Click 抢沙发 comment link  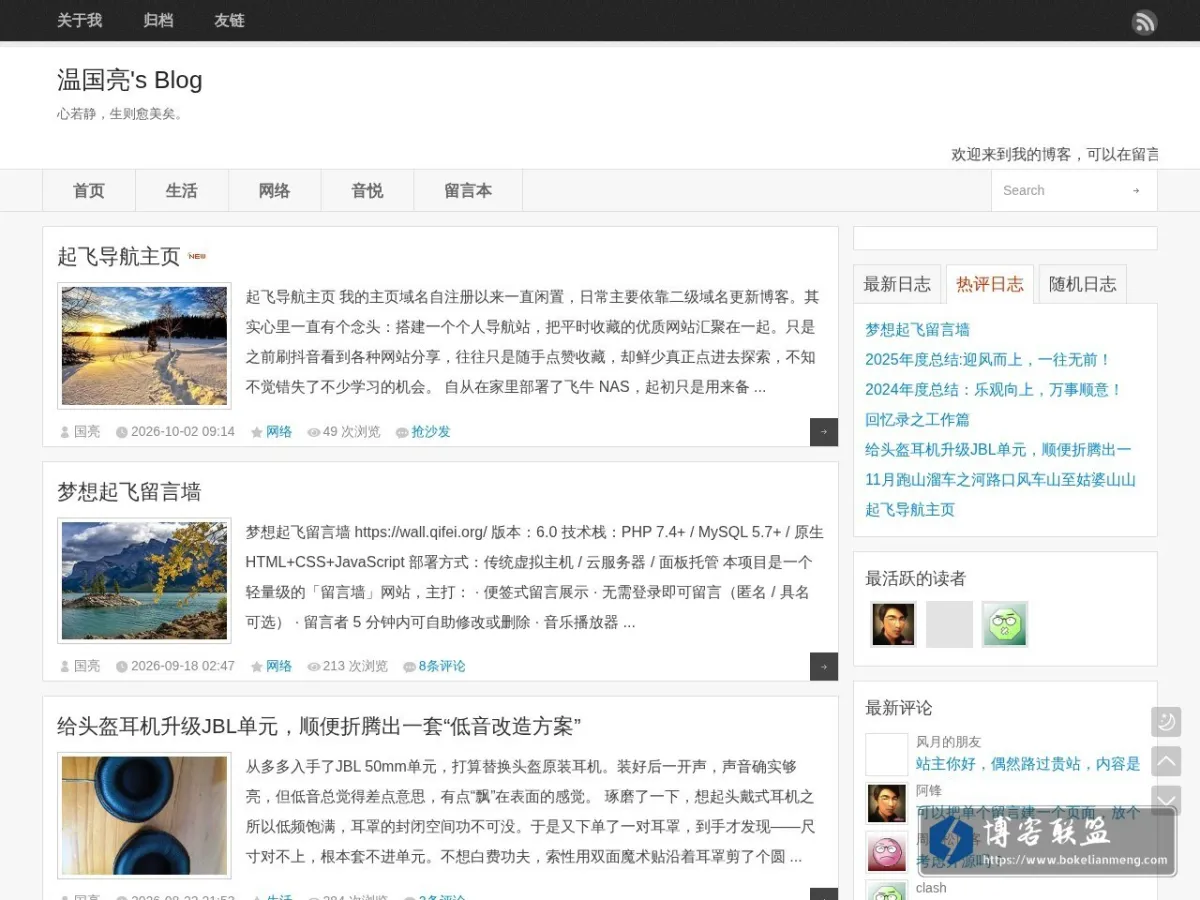(431, 432)
